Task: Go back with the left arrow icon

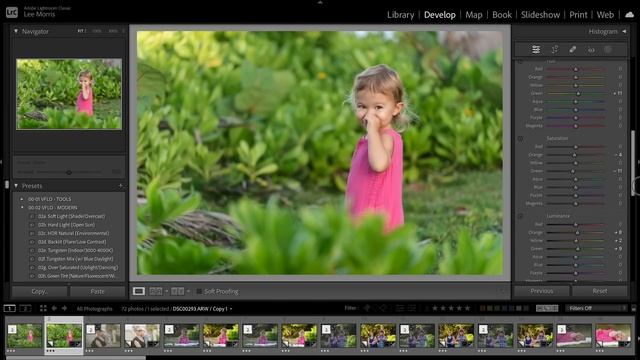Action: pyautogui.click(x=54, y=308)
